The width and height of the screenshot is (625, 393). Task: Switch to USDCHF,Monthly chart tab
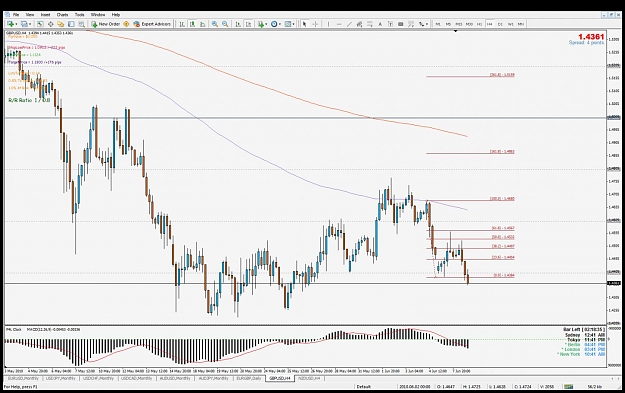pos(99,378)
